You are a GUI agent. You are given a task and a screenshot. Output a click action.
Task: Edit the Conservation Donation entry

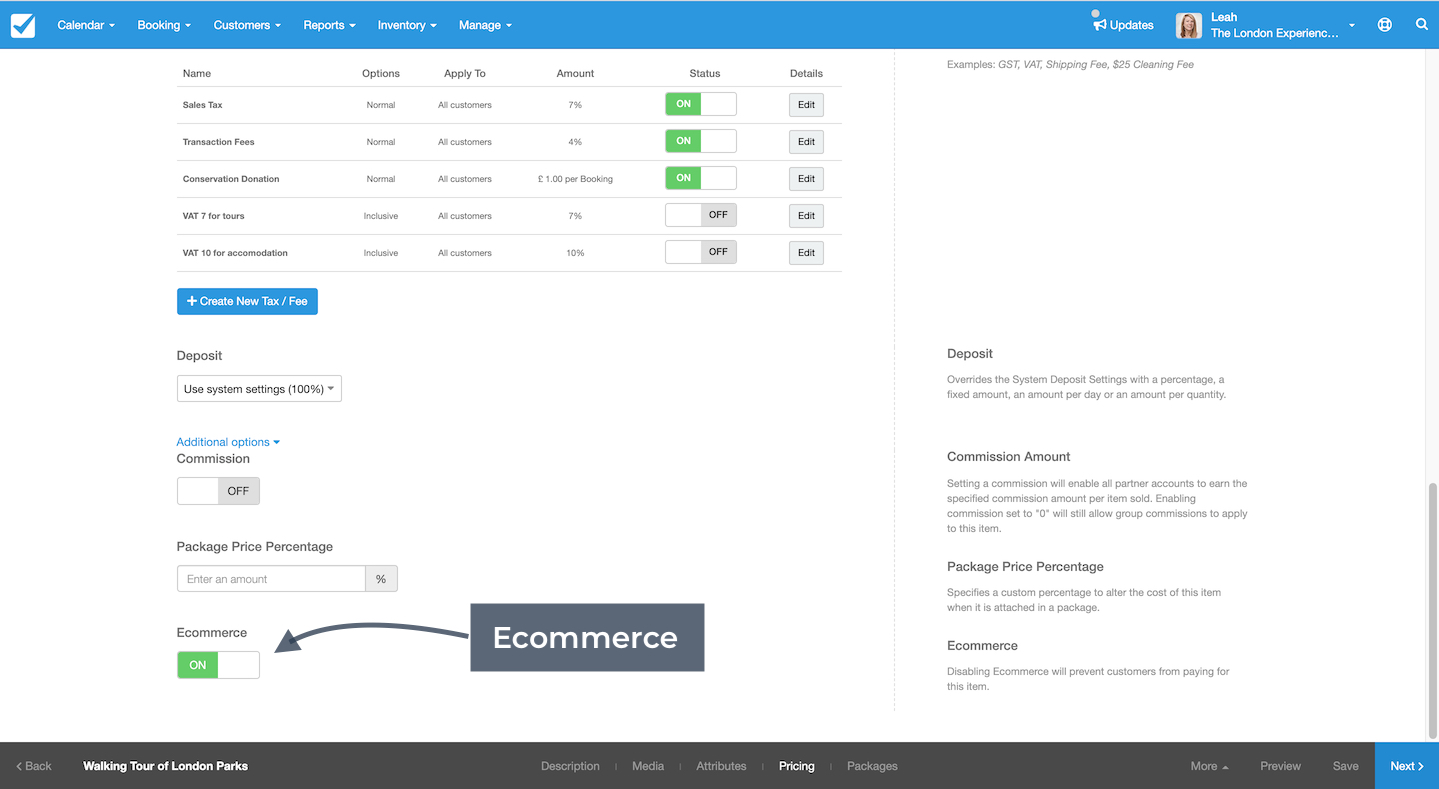pos(806,178)
